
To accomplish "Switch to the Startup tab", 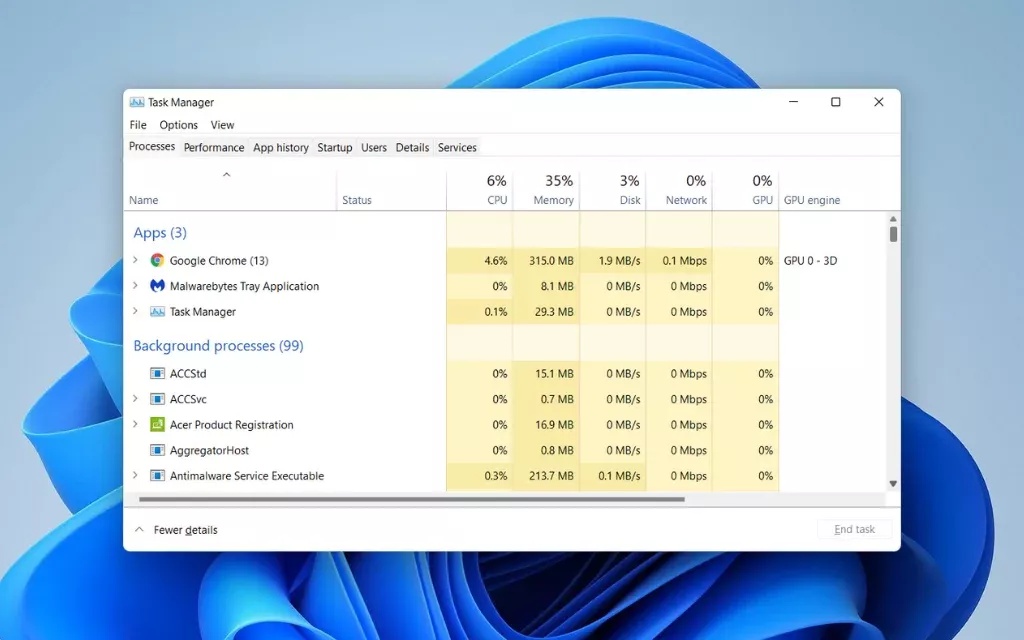I will [334, 147].
